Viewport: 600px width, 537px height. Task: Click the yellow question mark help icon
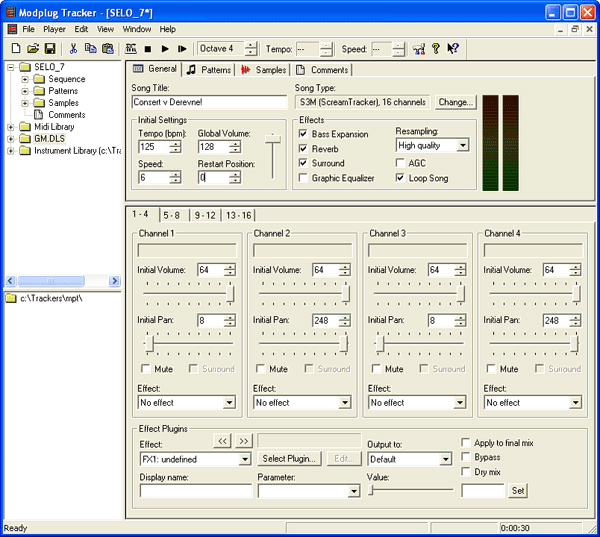[x=436, y=48]
